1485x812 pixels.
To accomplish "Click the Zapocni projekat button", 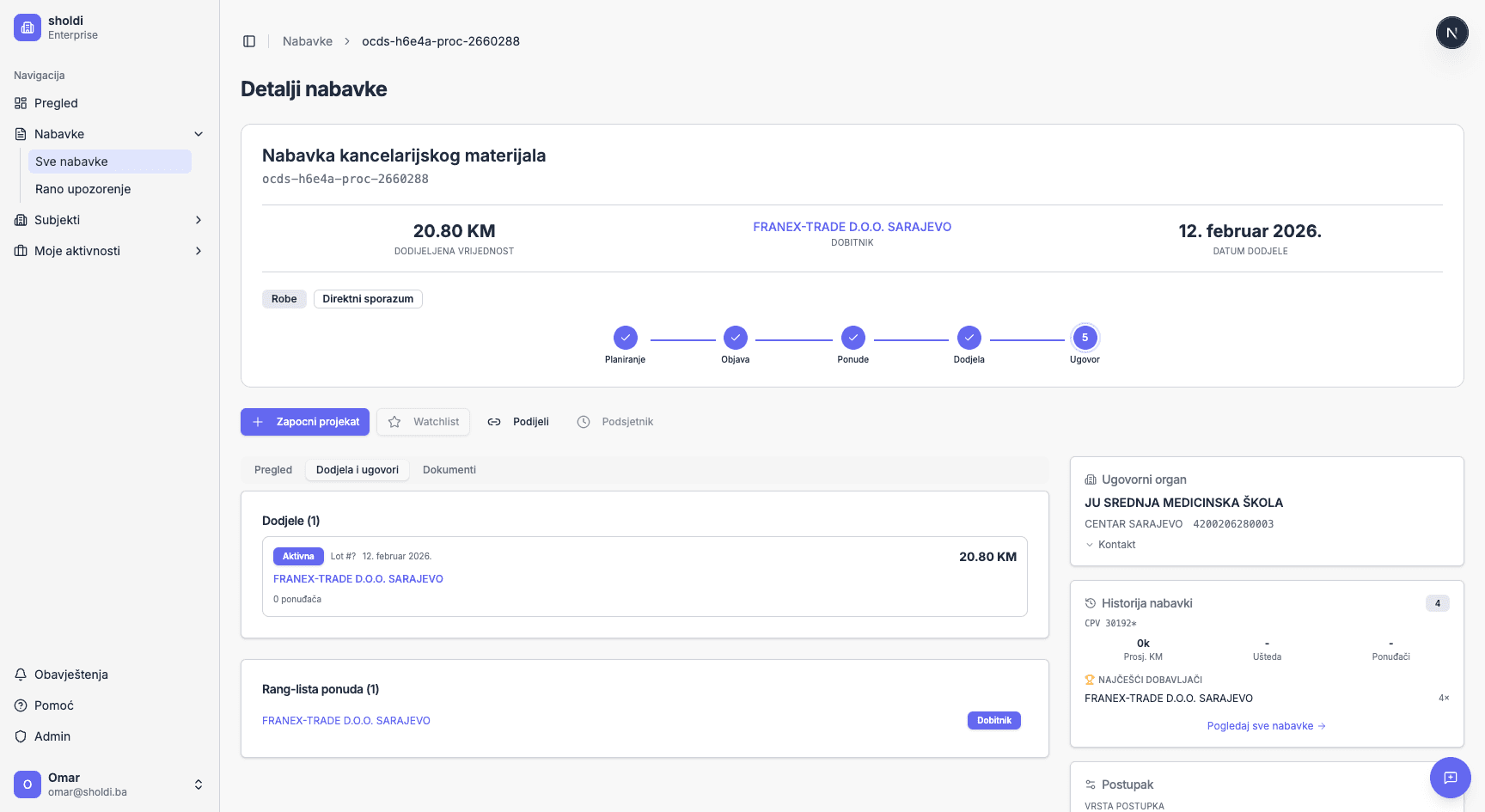I will (304, 422).
